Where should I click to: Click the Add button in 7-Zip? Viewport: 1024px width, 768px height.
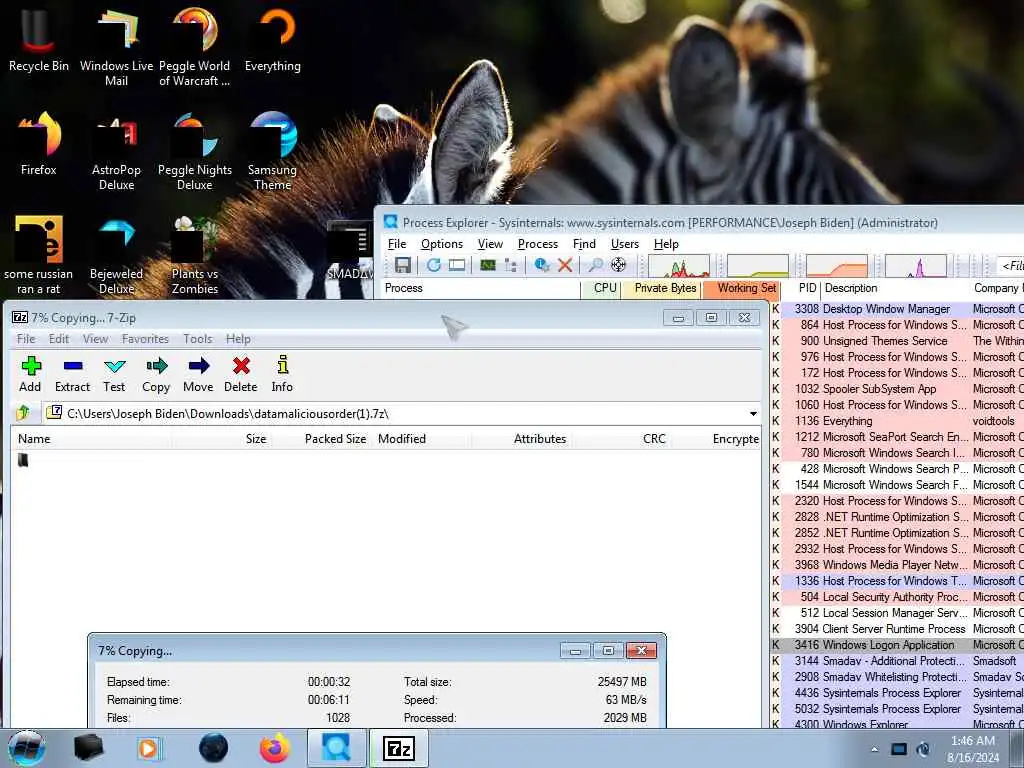coord(30,374)
